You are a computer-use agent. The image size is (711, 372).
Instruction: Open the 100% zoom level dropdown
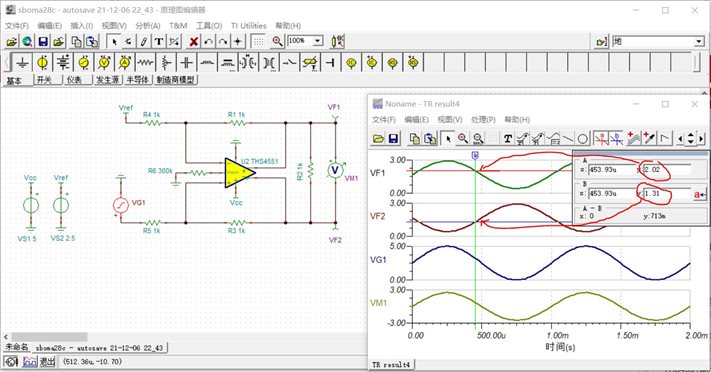(x=318, y=41)
